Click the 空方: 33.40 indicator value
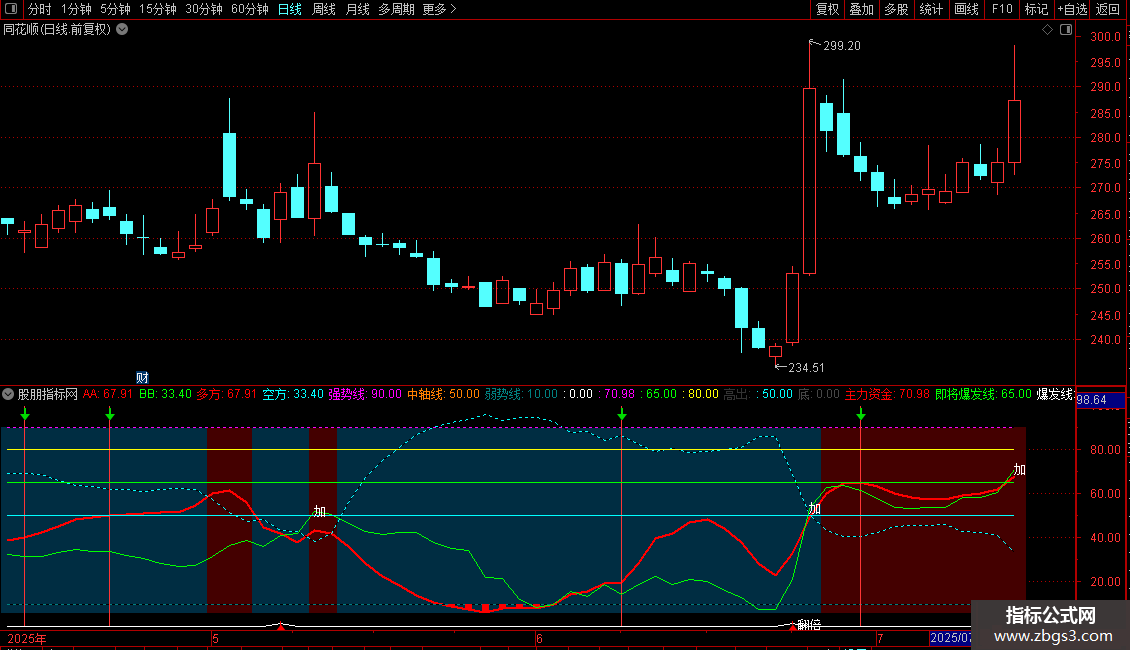1130x650 pixels. coord(293,394)
